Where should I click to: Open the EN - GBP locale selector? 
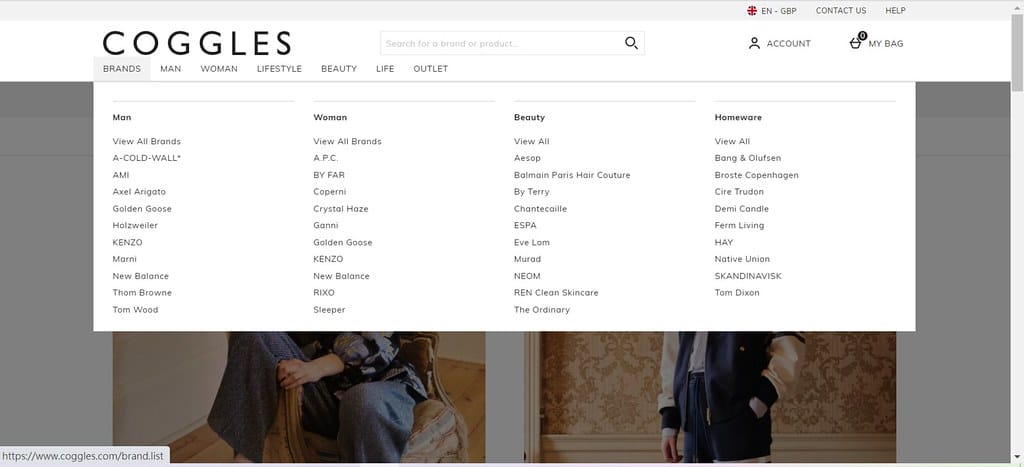tap(778, 11)
